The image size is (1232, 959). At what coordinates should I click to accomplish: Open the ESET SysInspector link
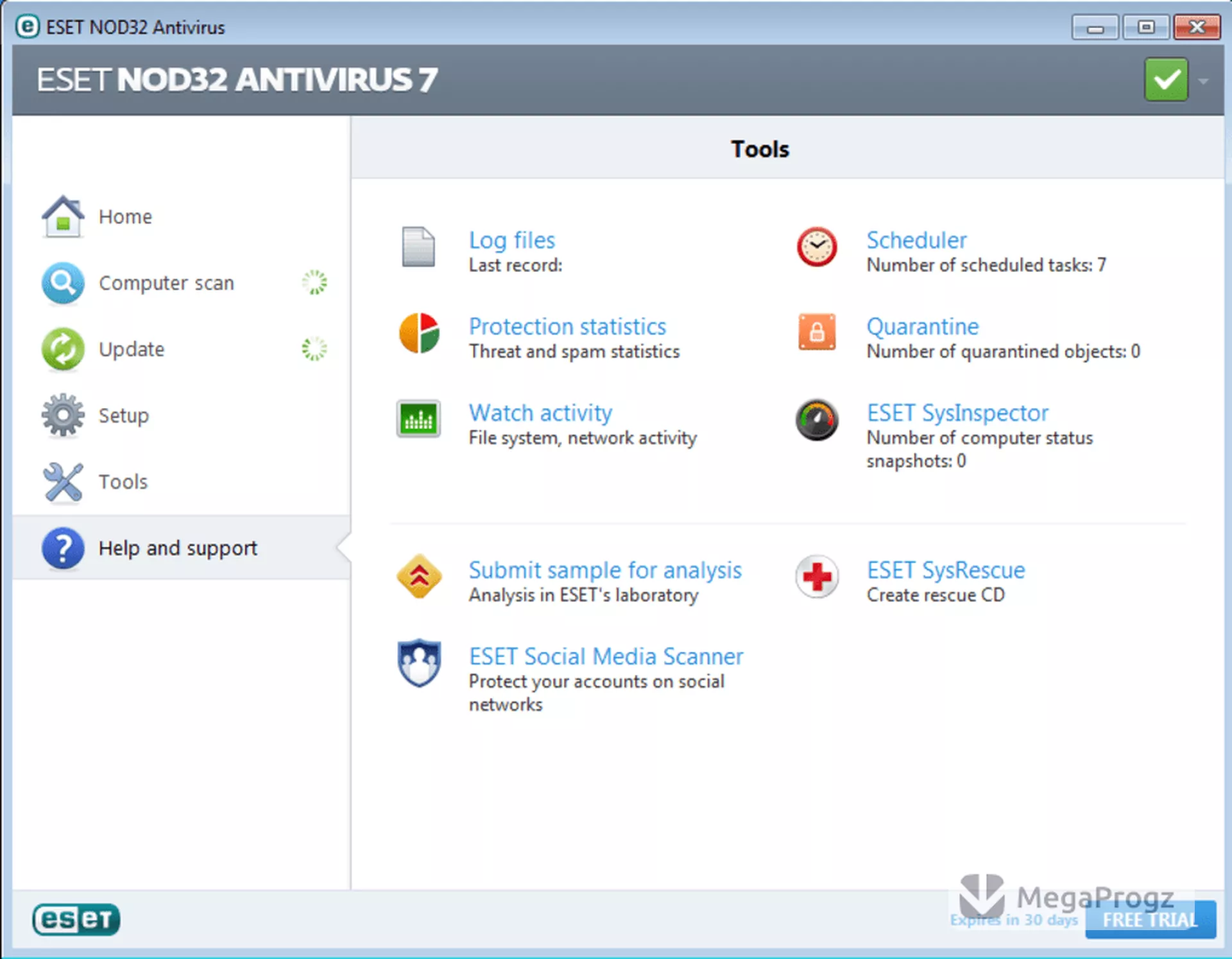click(957, 413)
